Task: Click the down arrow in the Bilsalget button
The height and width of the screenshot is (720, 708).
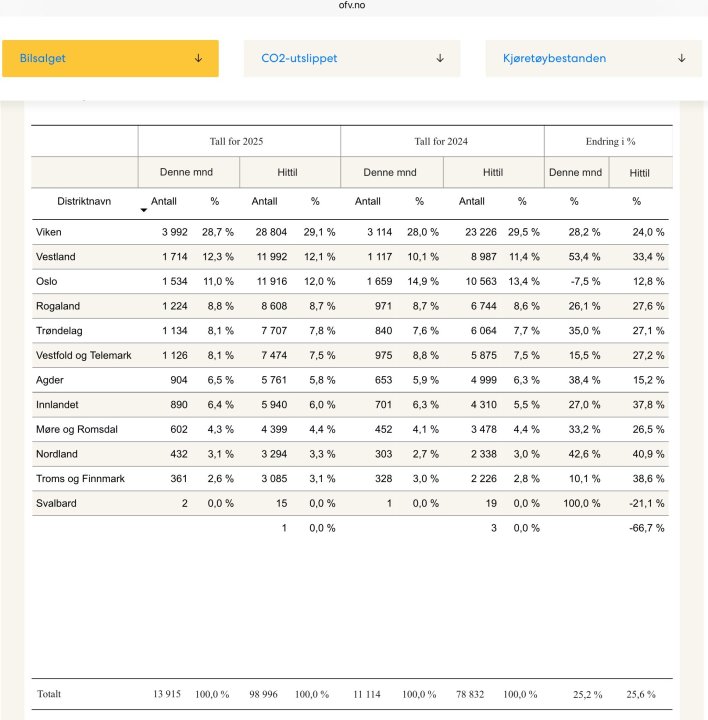Action: click(x=198, y=59)
